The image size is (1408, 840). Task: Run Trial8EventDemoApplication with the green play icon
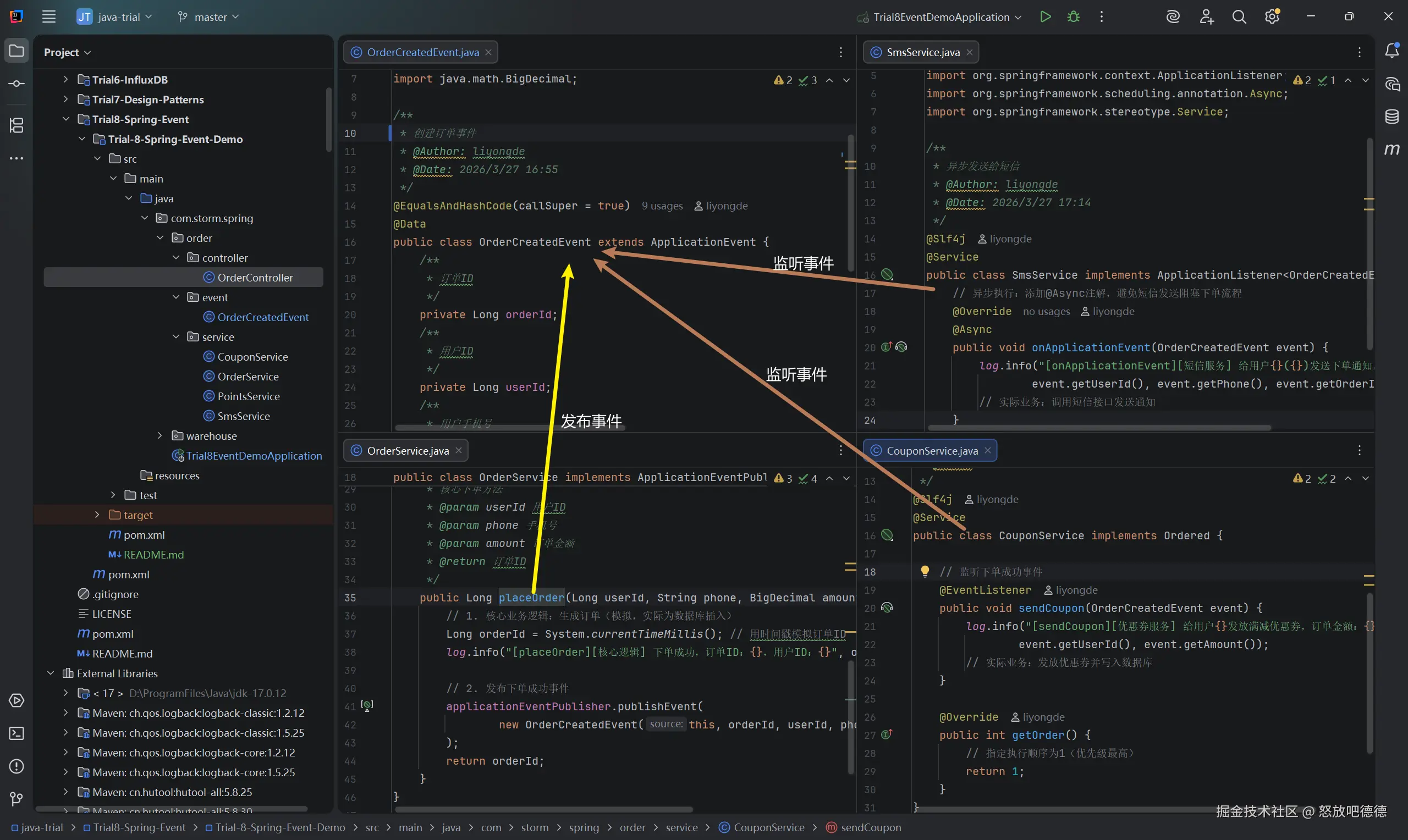pyautogui.click(x=1045, y=17)
